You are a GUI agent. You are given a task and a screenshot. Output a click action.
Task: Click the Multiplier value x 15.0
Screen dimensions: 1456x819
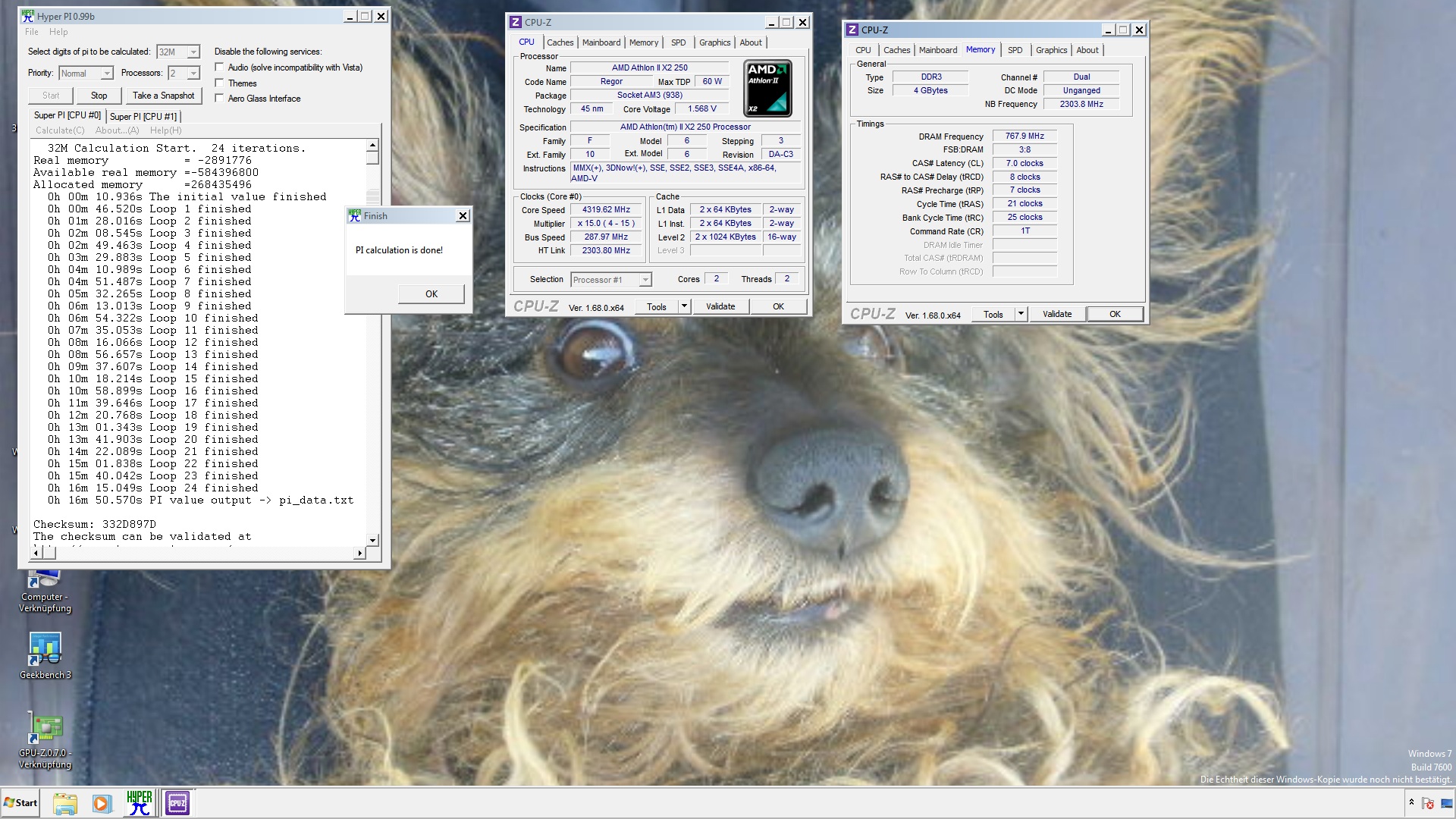(x=607, y=224)
